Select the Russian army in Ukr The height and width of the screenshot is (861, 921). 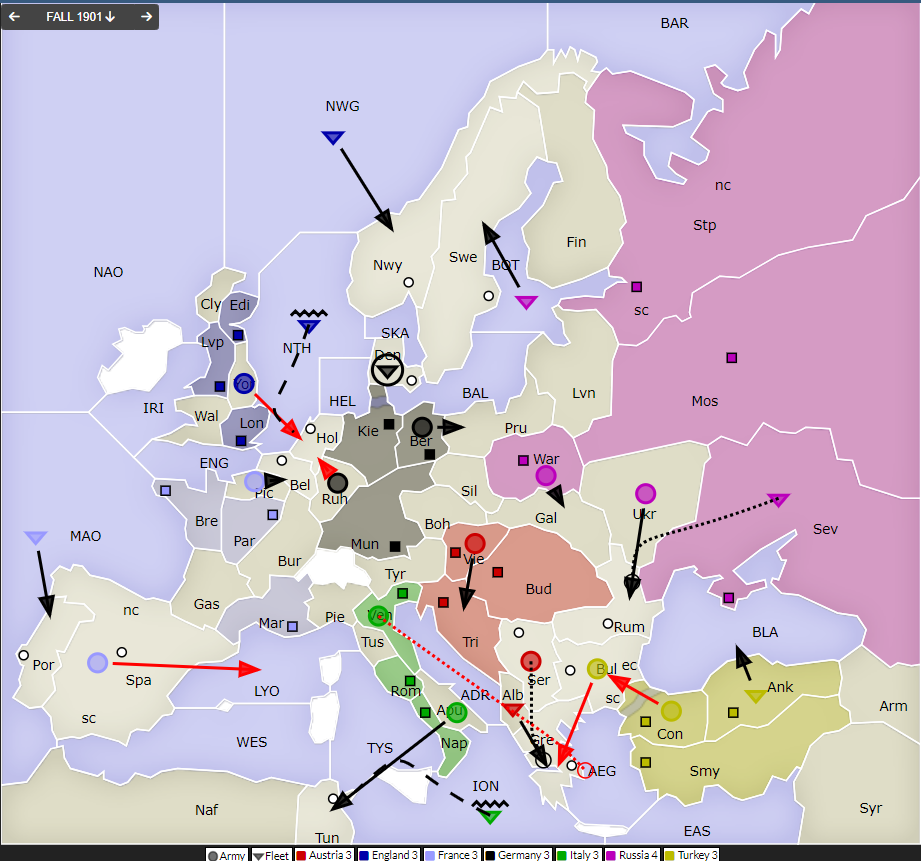tap(646, 493)
